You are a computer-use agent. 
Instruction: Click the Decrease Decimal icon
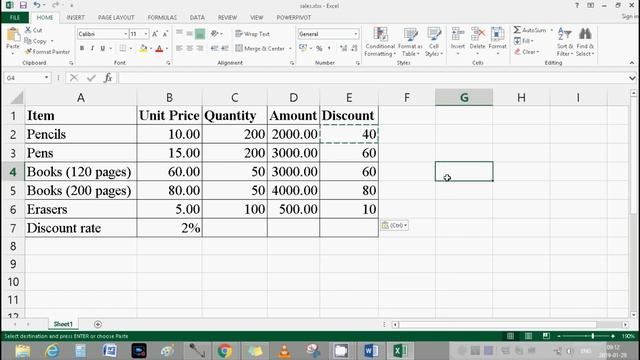(354, 48)
